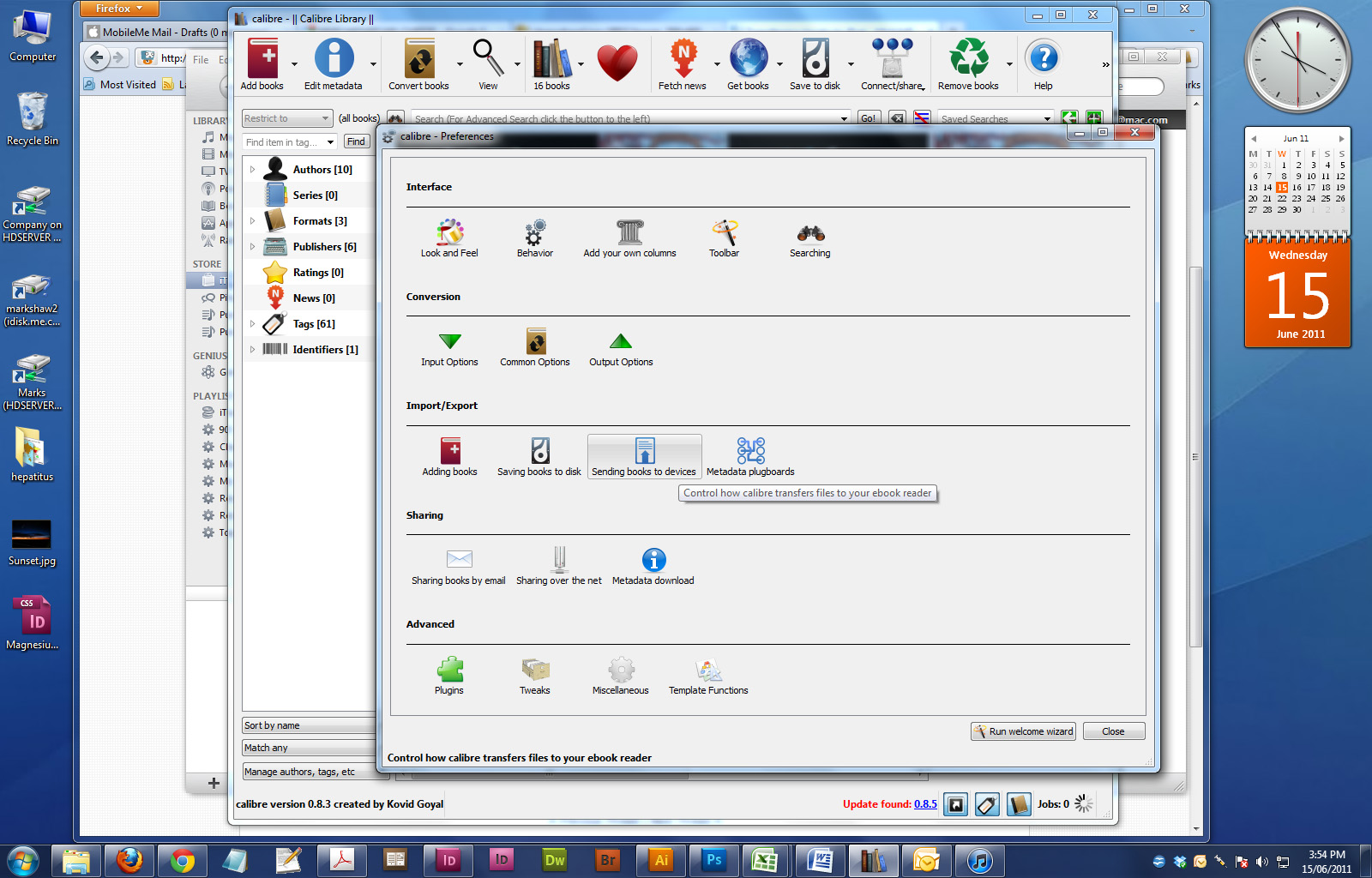Viewport: 1372px width, 878px height.
Task: Expand the Identifiers [1] tree node
Action: pos(252,350)
